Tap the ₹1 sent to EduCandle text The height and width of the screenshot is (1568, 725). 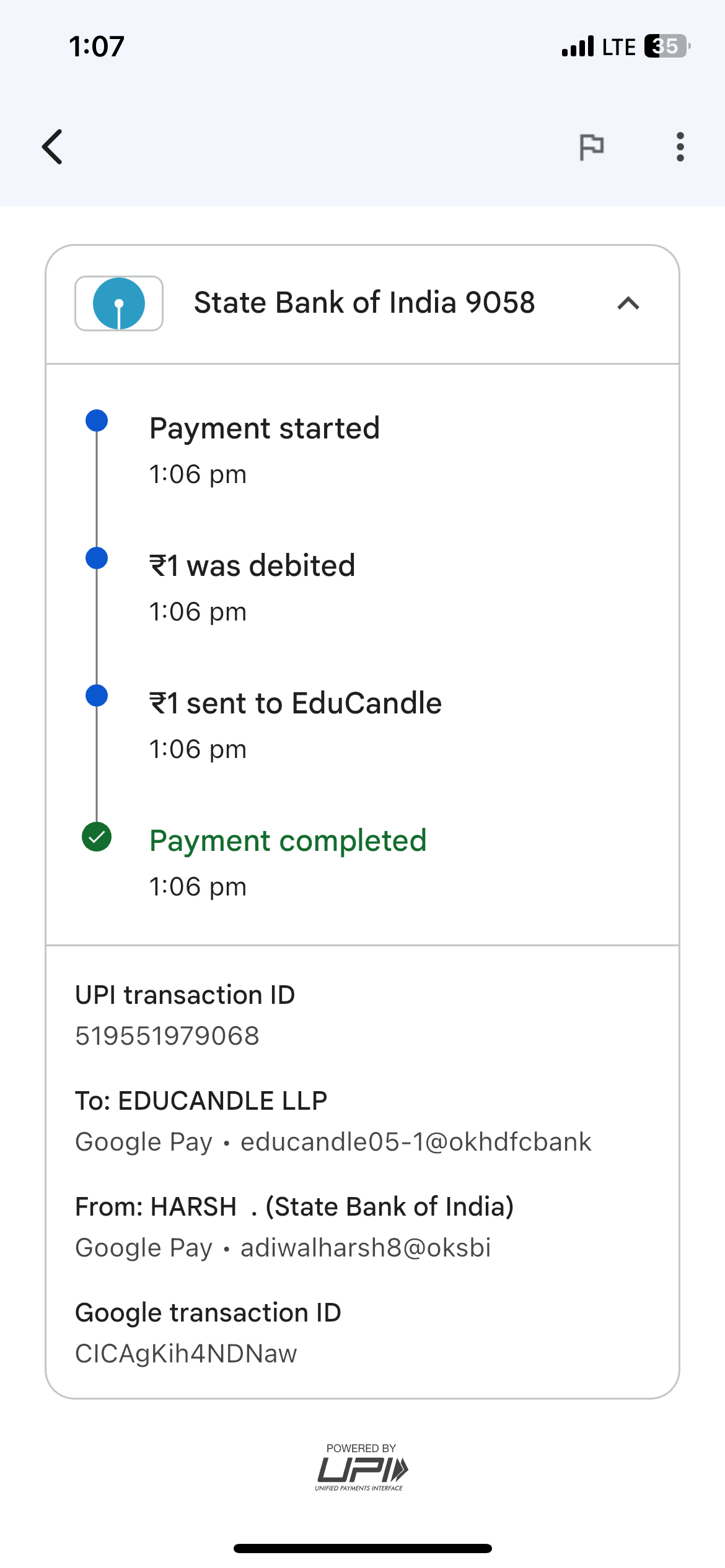coord(296,703)
